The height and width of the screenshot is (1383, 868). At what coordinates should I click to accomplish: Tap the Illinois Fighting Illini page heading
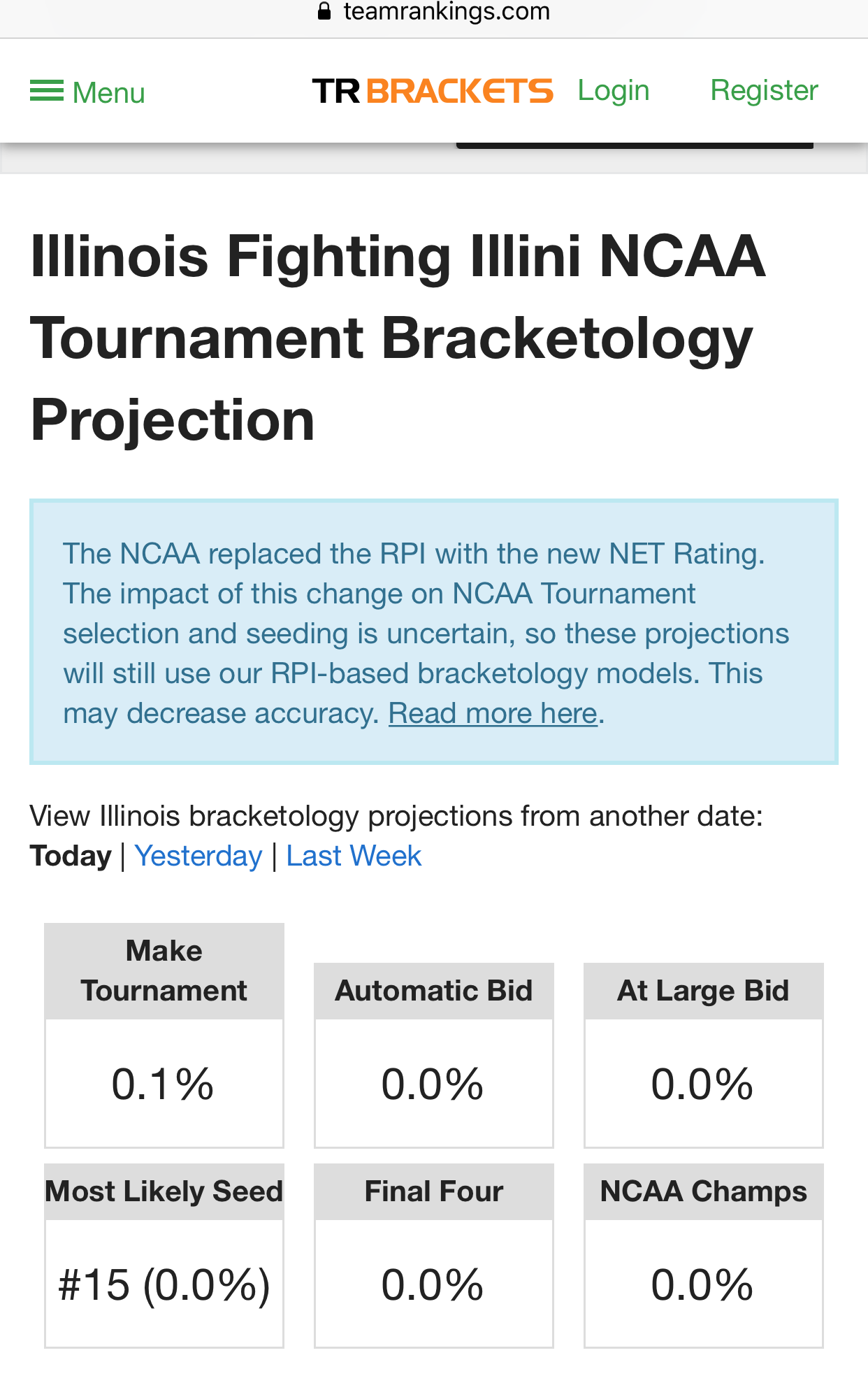(x=398, y=338)
